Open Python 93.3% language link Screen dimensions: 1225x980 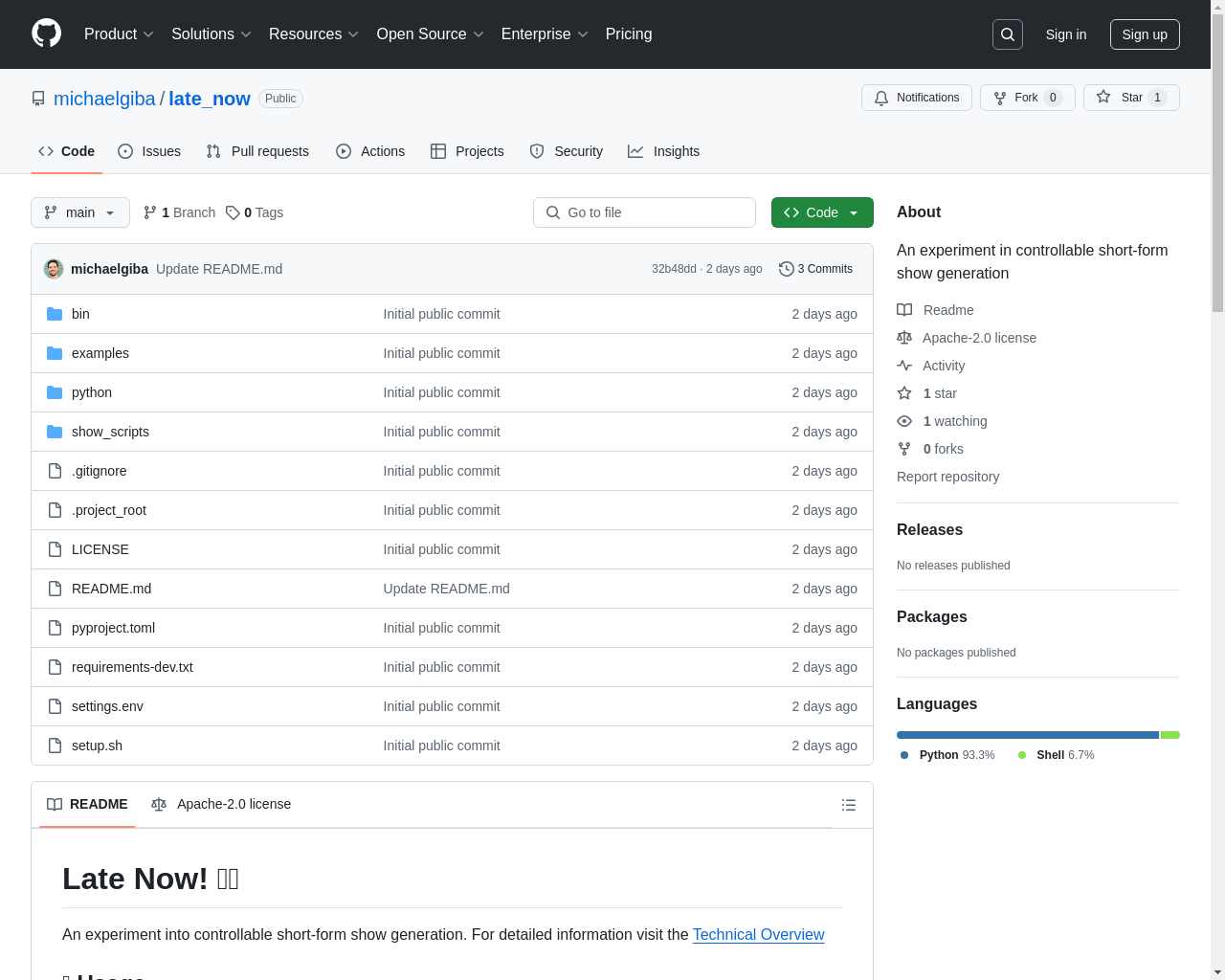(x=947, y=755)
